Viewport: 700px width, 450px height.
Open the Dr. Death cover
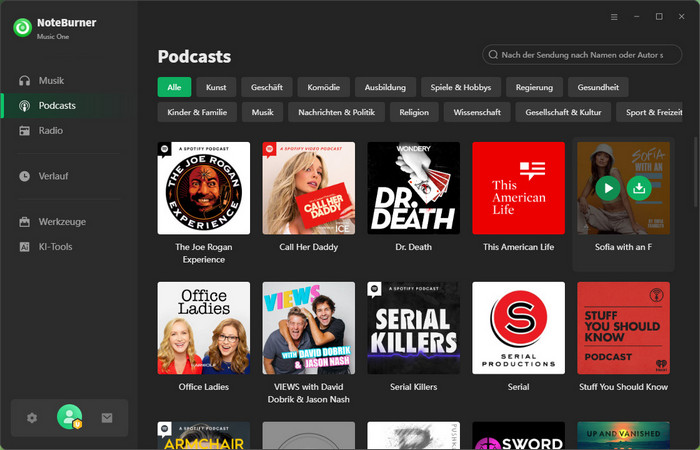tap(413, 188)
